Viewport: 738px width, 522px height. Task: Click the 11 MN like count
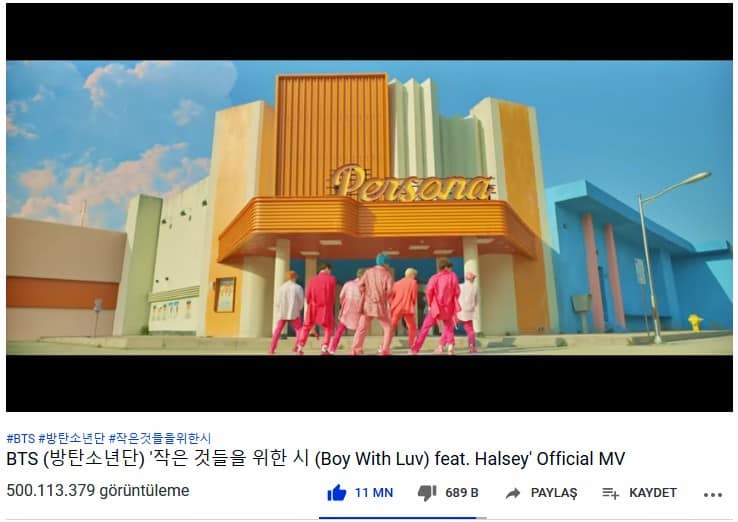(374, 493)
